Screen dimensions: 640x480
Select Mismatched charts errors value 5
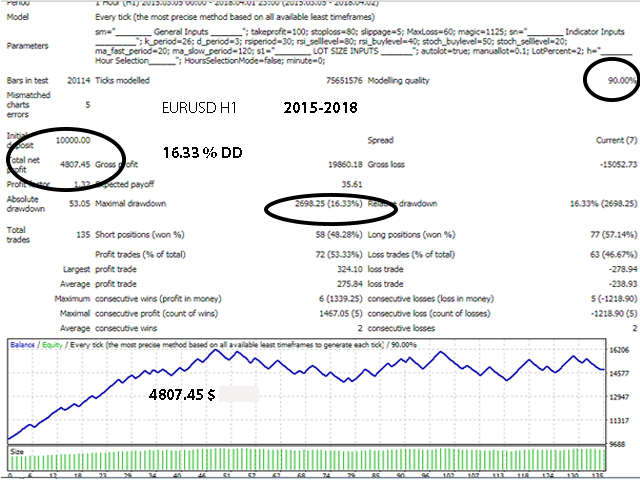point(88,105)
